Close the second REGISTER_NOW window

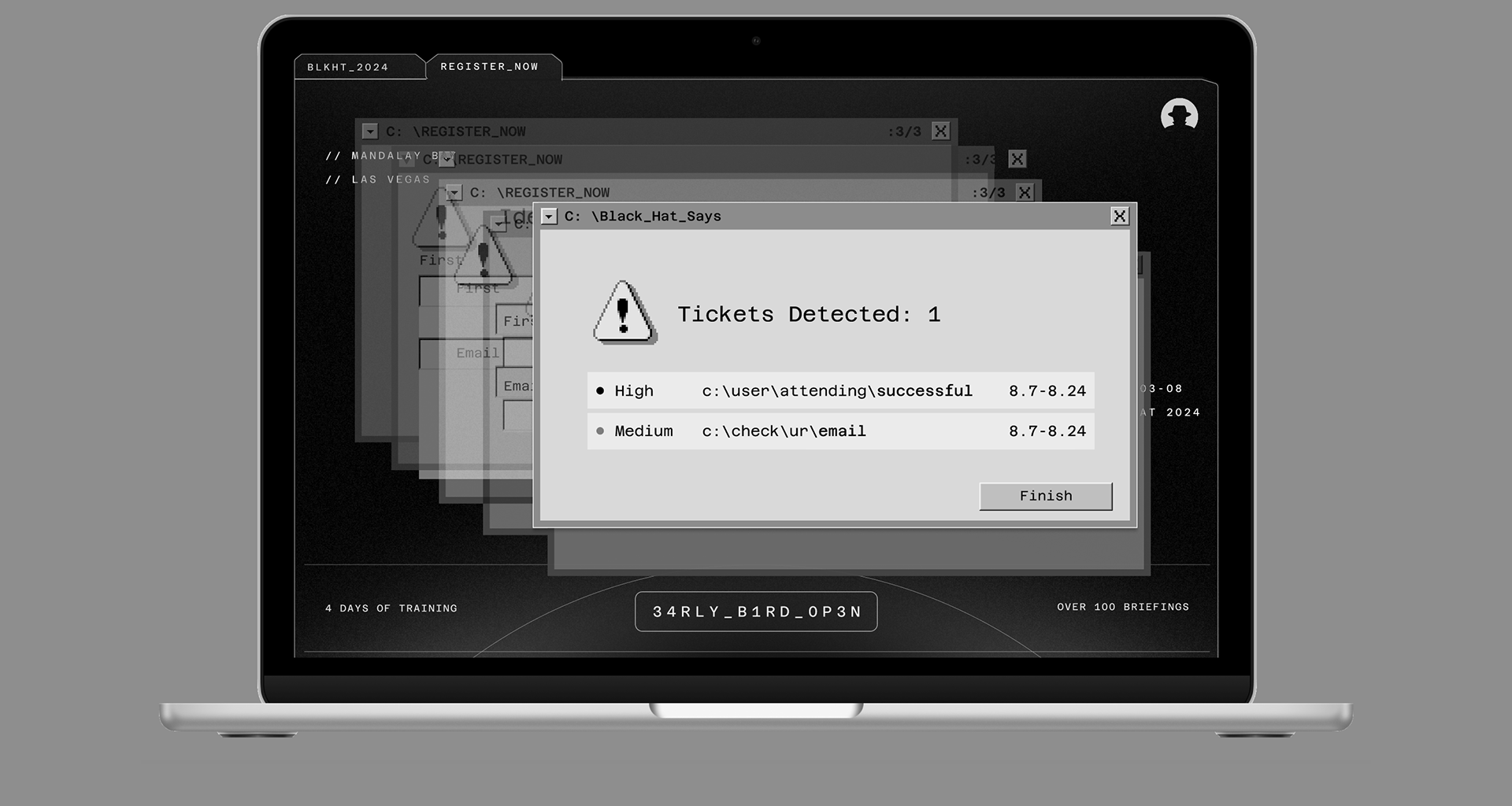point(1017,159)
